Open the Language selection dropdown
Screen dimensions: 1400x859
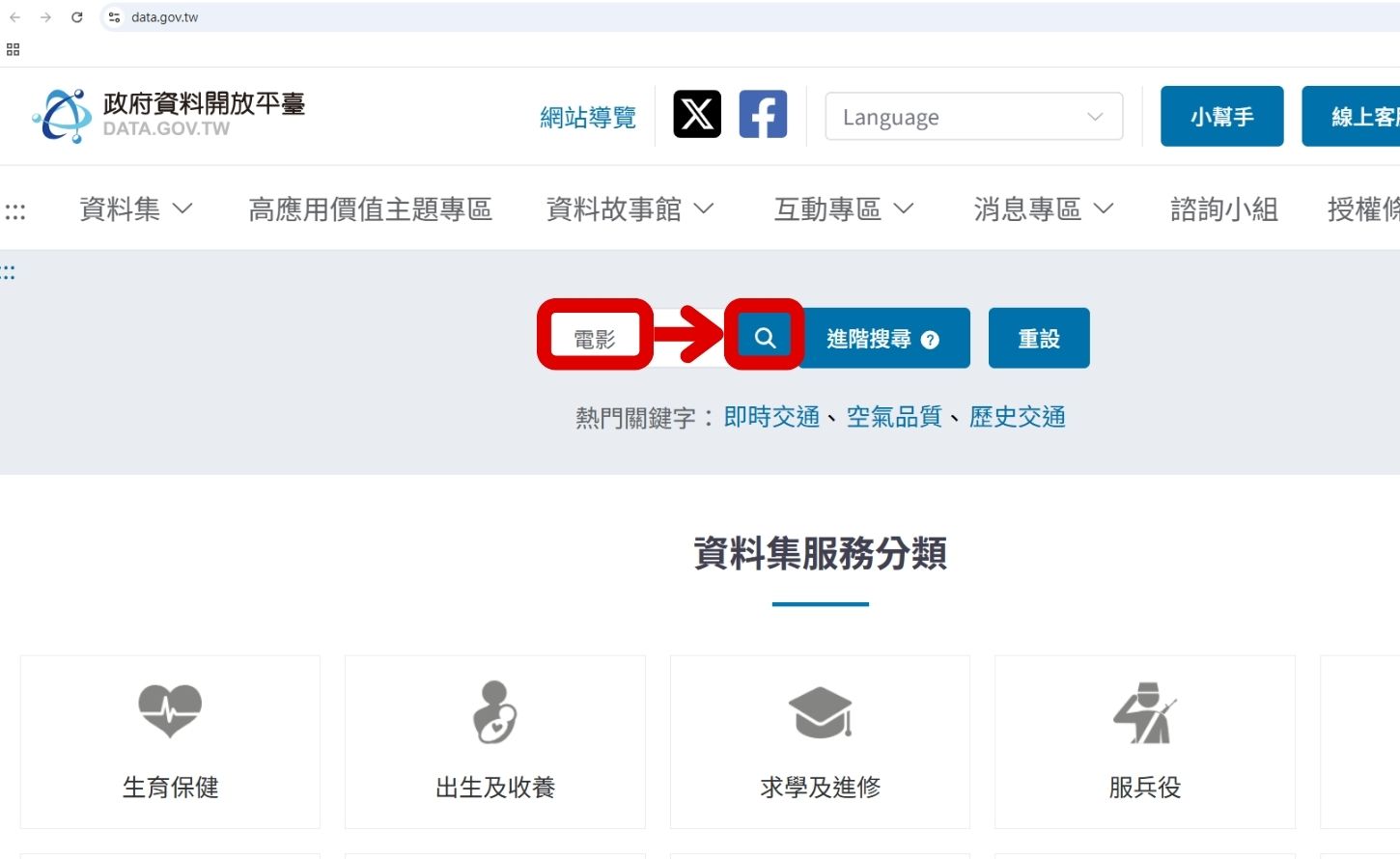click(973, 116)
